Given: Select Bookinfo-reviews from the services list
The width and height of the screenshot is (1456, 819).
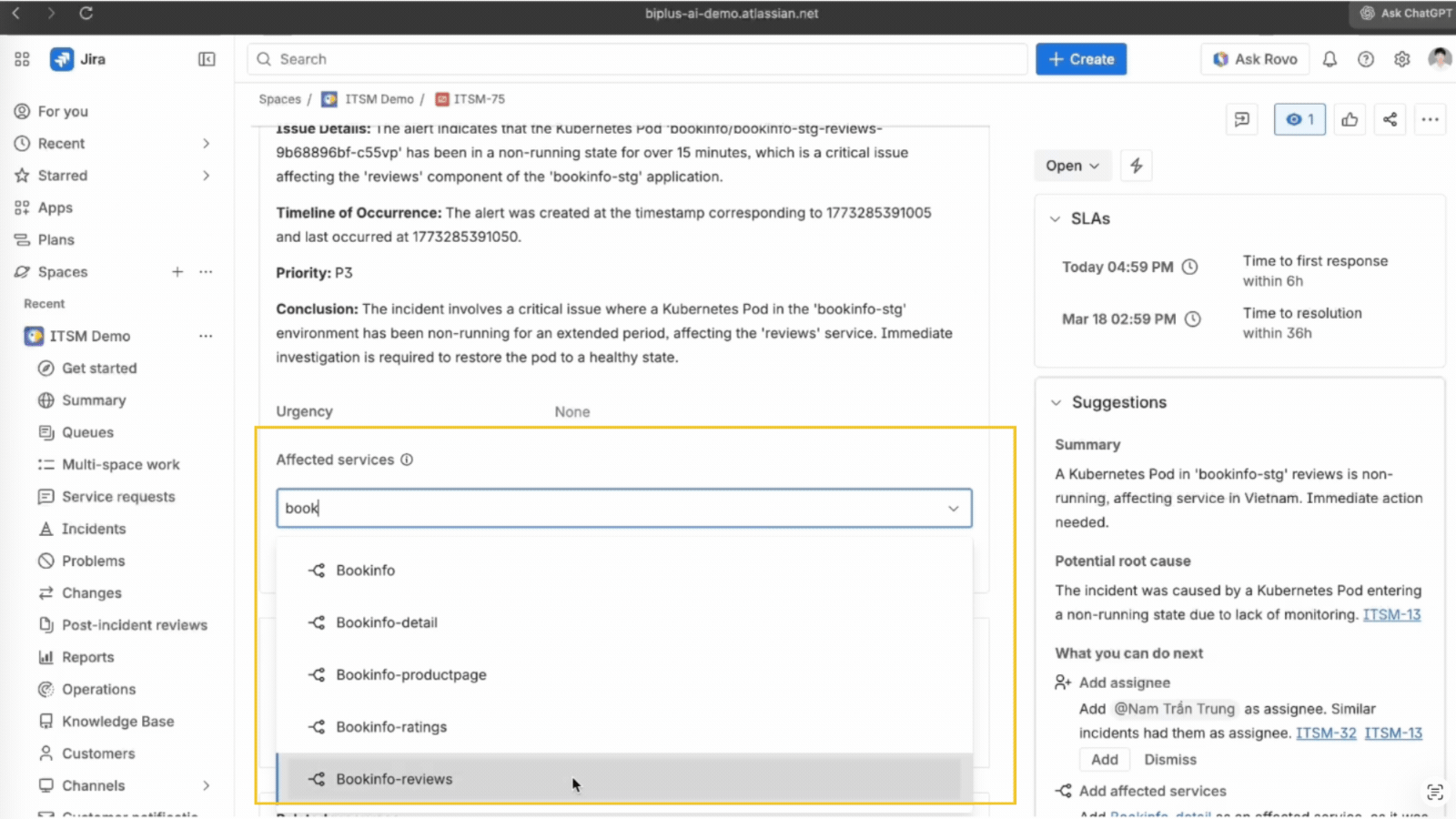Looking at the screenshot, I should pos(394,779).
